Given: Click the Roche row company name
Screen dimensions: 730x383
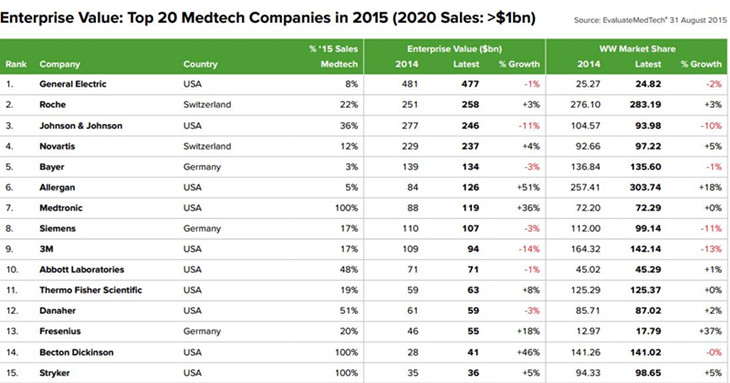Looking at the screenshot, I should [52, 105].
